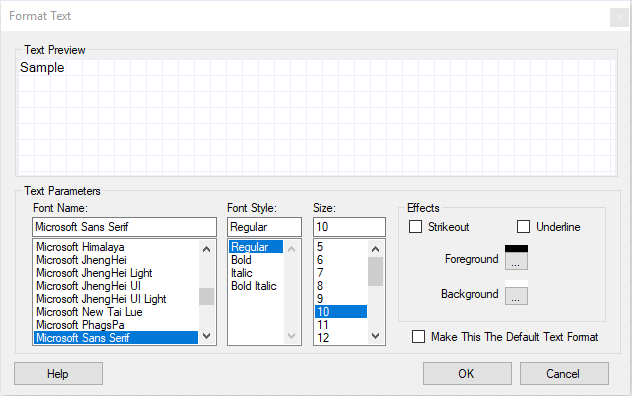This screenshot has width=632, height=396.
Task: Select Bold Italic font style
Action: click(x=254, y=286)
